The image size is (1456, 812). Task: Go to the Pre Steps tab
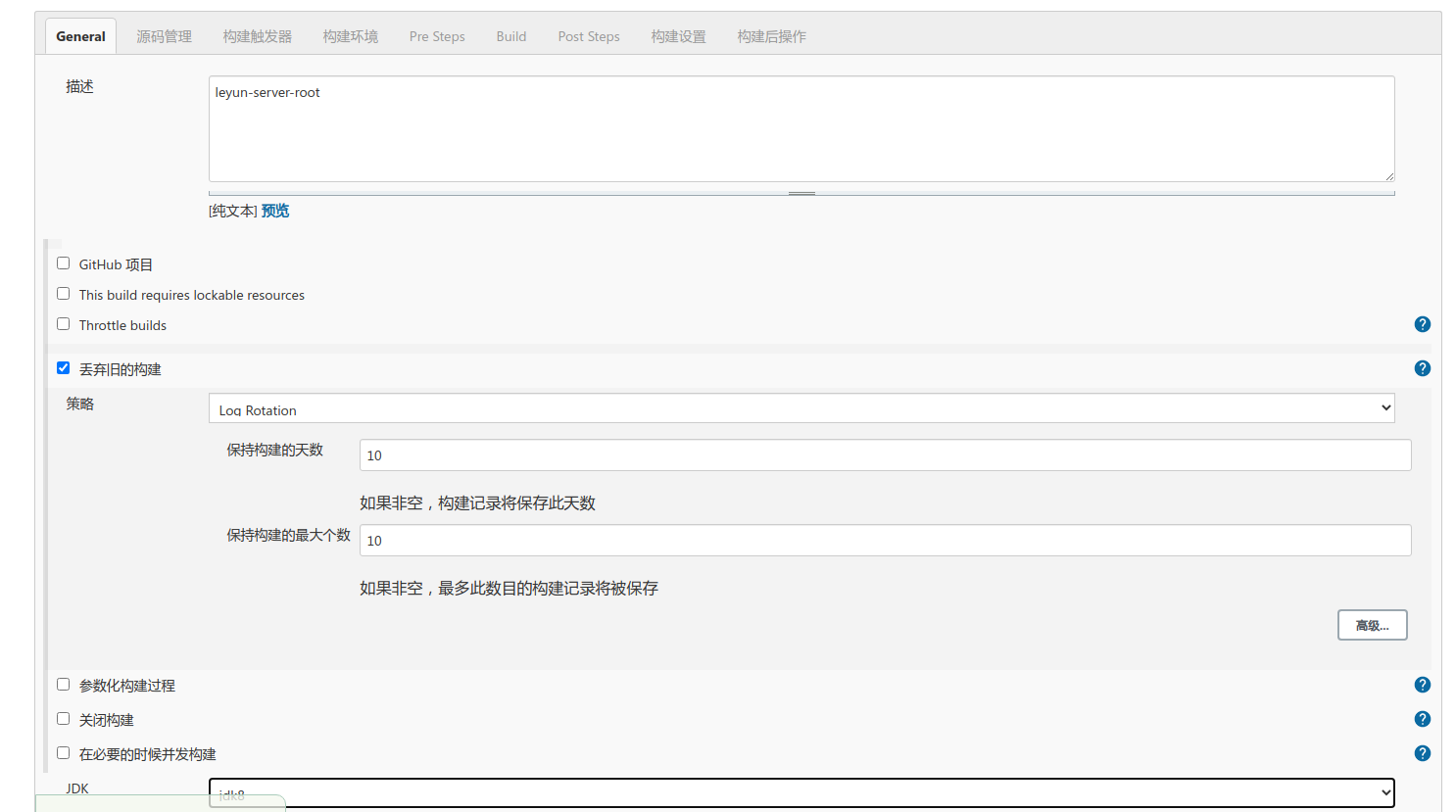pos(437,36)
